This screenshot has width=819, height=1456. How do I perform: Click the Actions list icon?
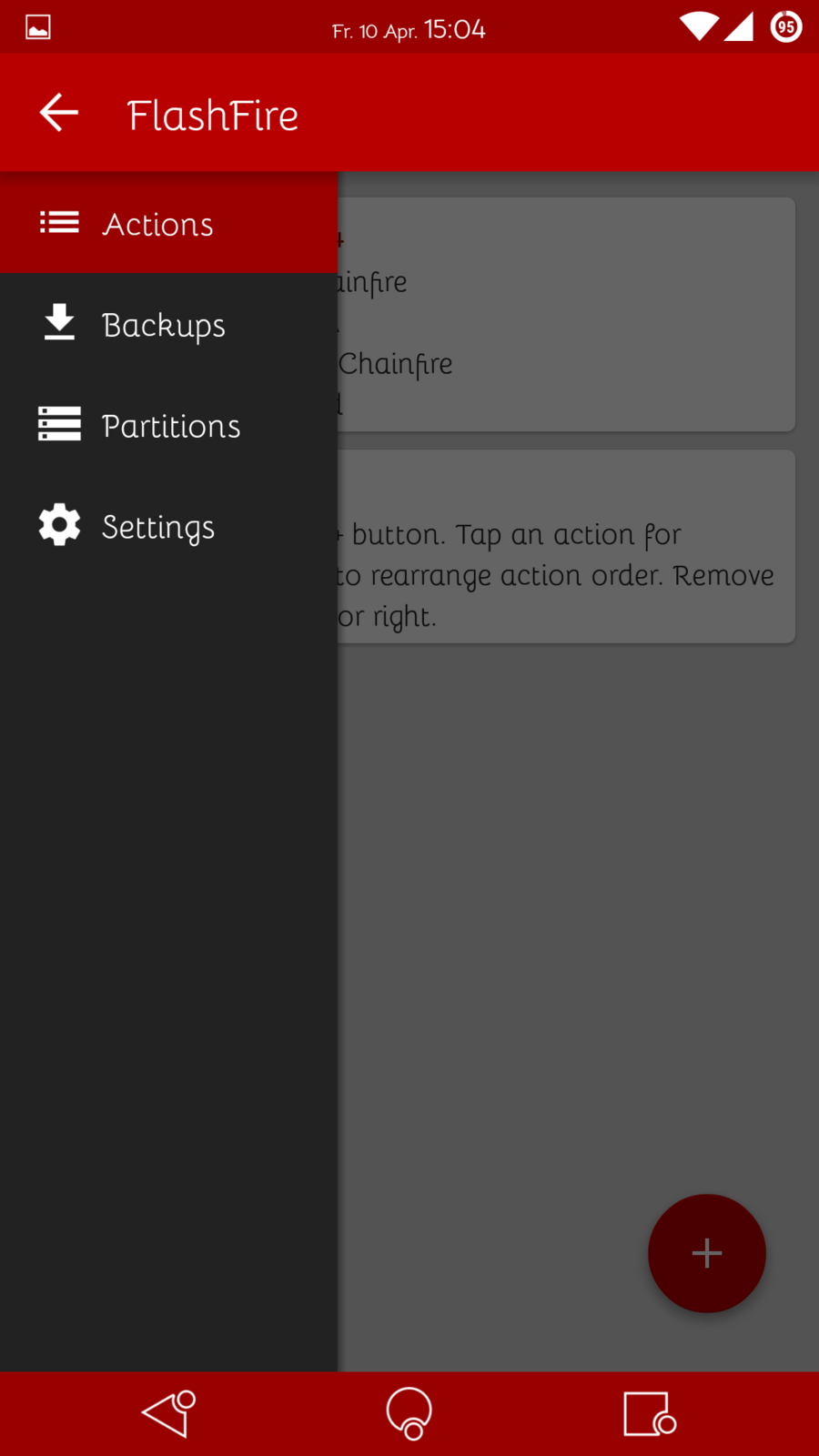59,223
